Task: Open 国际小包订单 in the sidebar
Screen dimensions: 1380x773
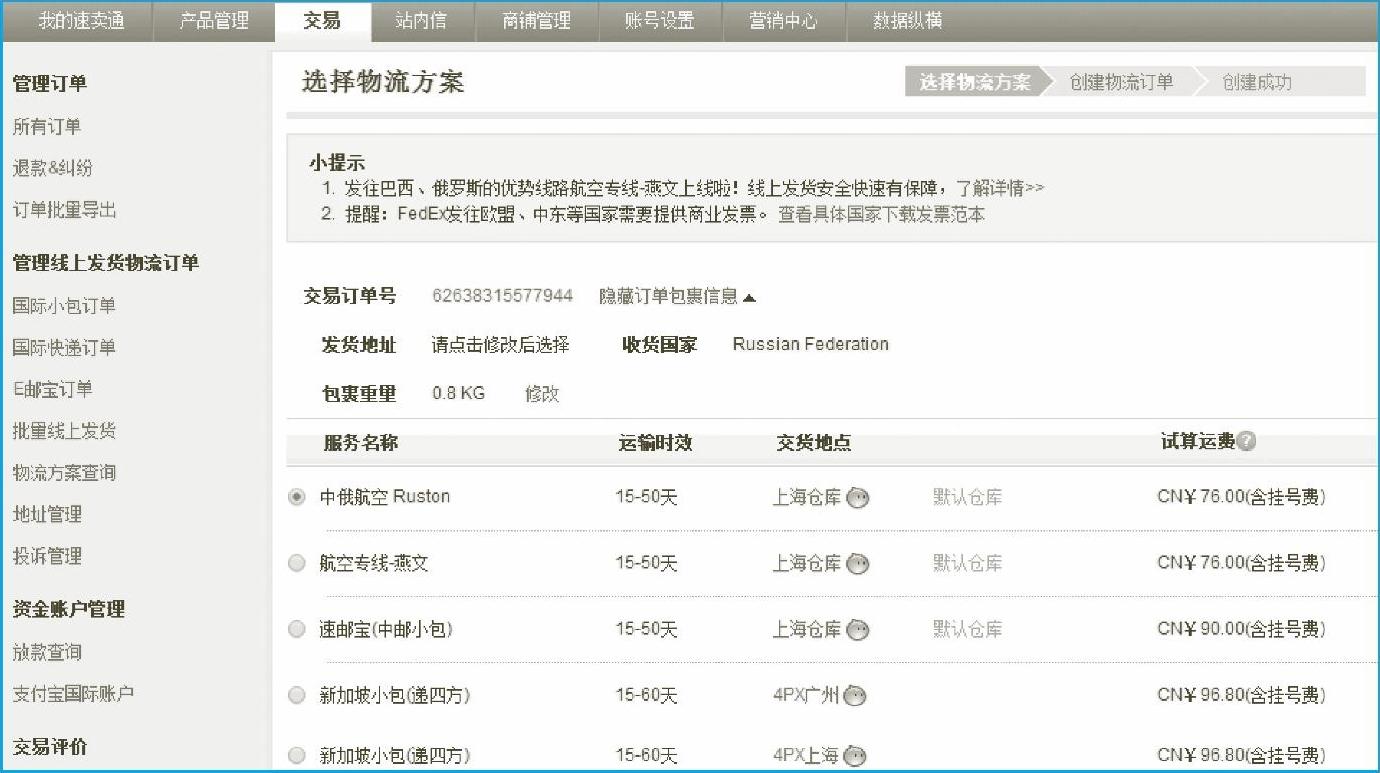Action: (64, 306)
